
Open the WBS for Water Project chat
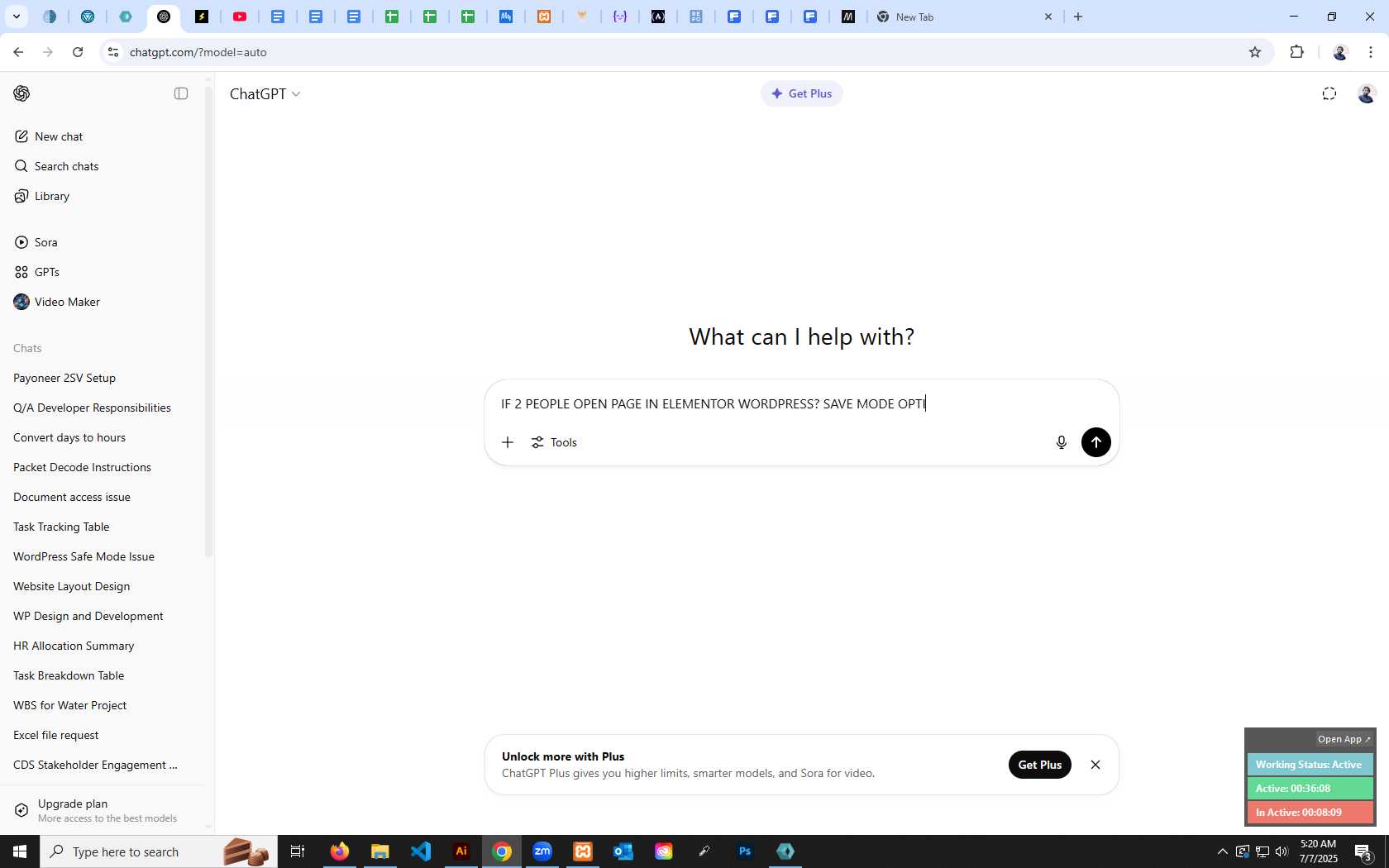[x=103, y=705]
